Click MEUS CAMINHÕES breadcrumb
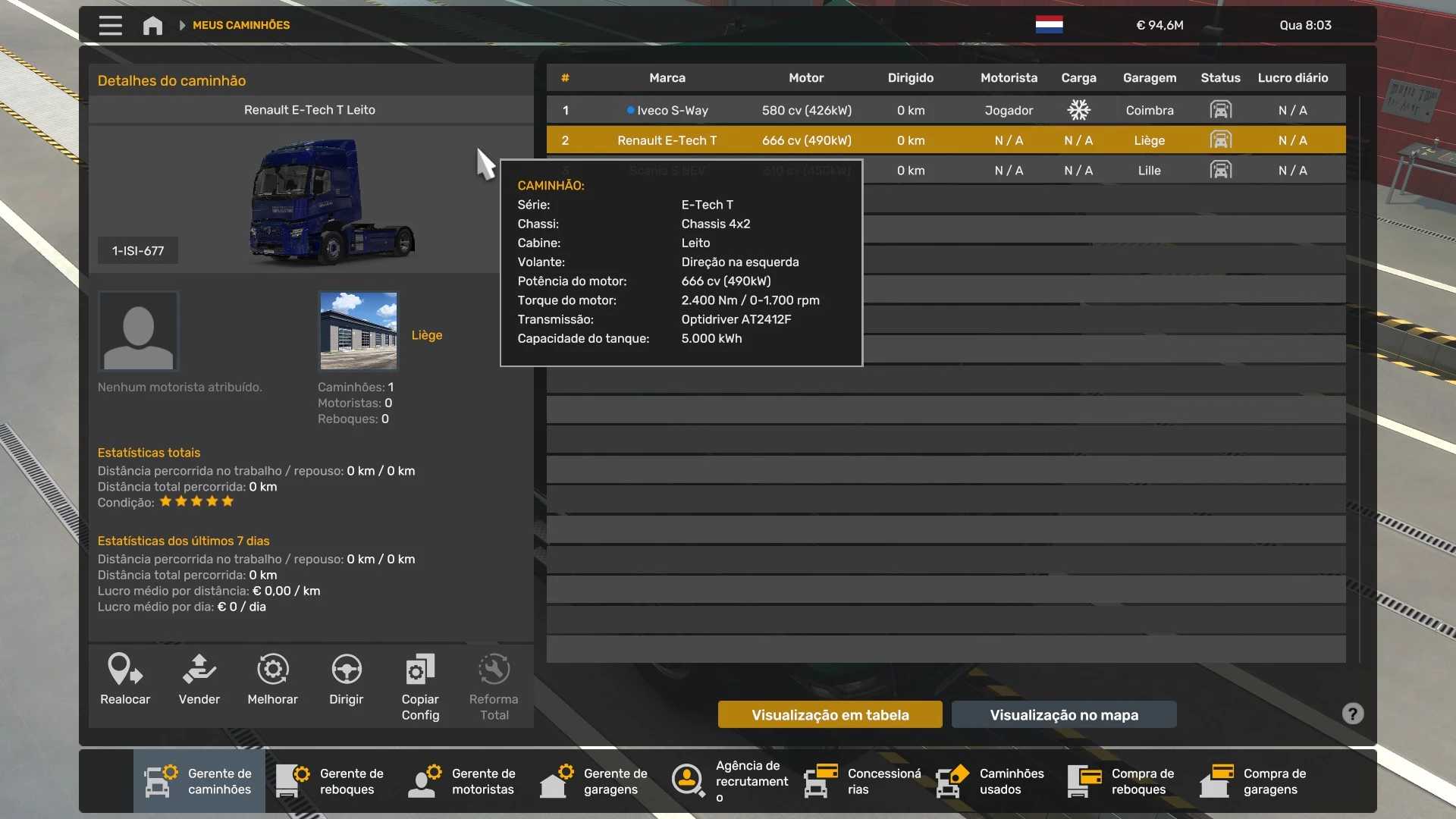The height and width of the screenshot is (819, 1456). 241,25
